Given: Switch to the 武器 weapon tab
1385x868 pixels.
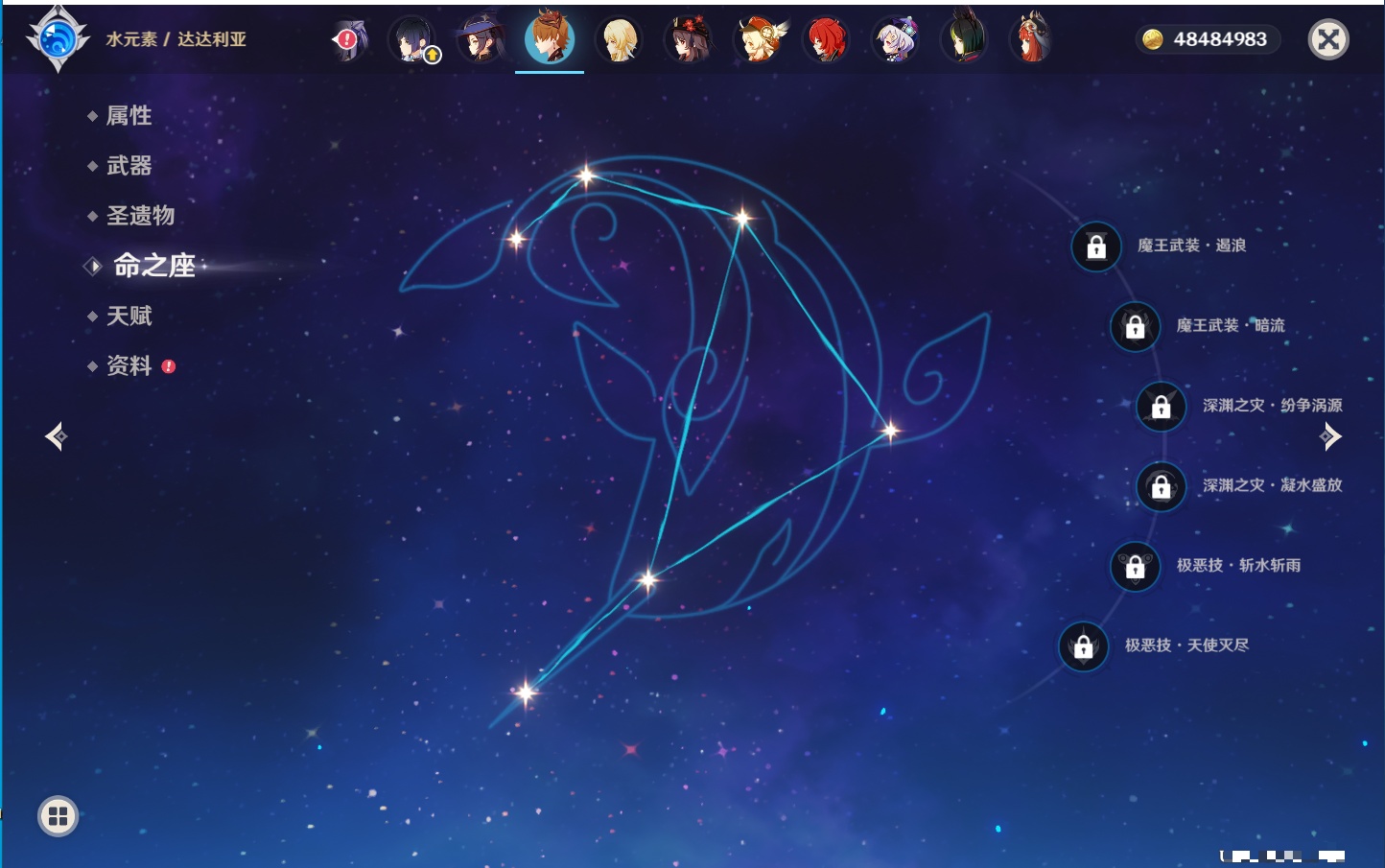Looking at the screenshot, I should click(x=129, y=166).
